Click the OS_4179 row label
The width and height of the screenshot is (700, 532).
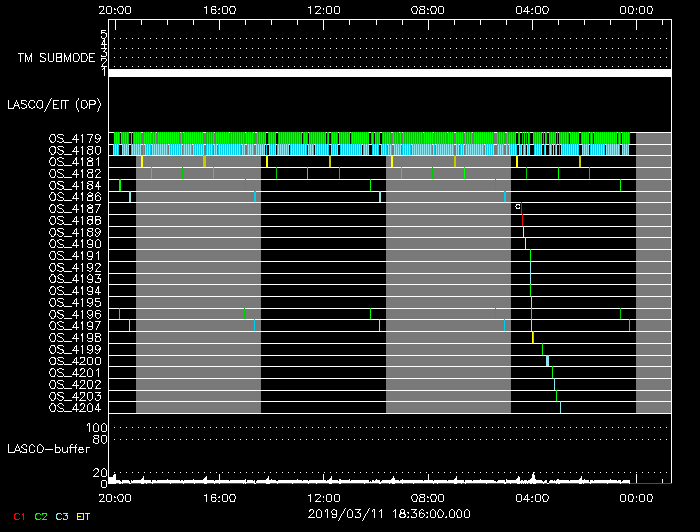[75, 138]
